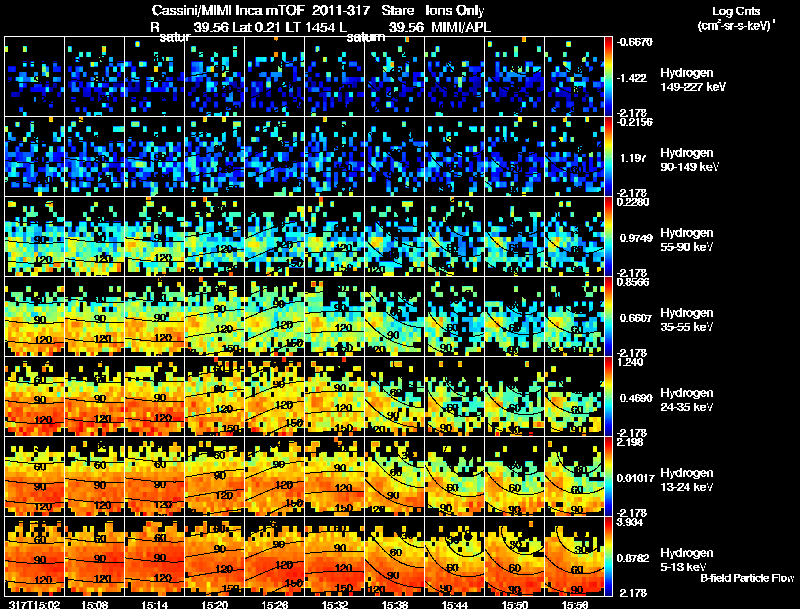Click the 'Hydrogen 149-227 keV' row label
Image resolution: width=800 pixels, height=609 pixels.
[692, 80]
